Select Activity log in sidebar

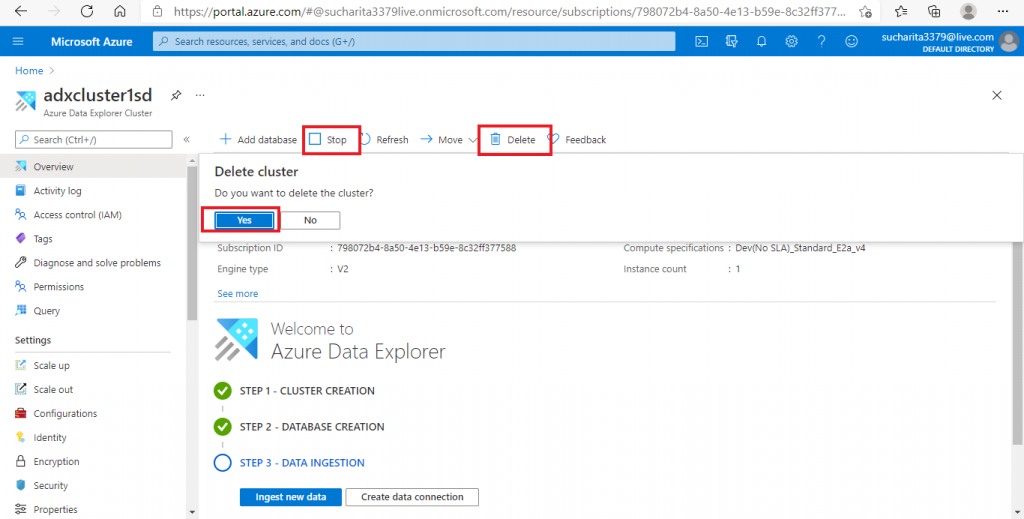tap(57, 191)
